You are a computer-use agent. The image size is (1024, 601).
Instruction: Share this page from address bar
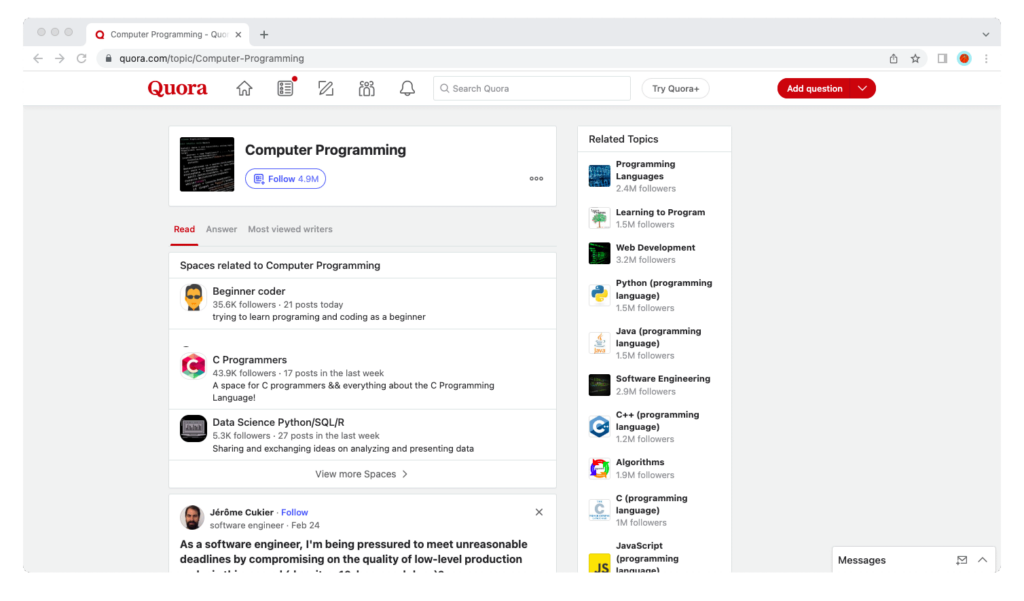click(x=893, y=58)
